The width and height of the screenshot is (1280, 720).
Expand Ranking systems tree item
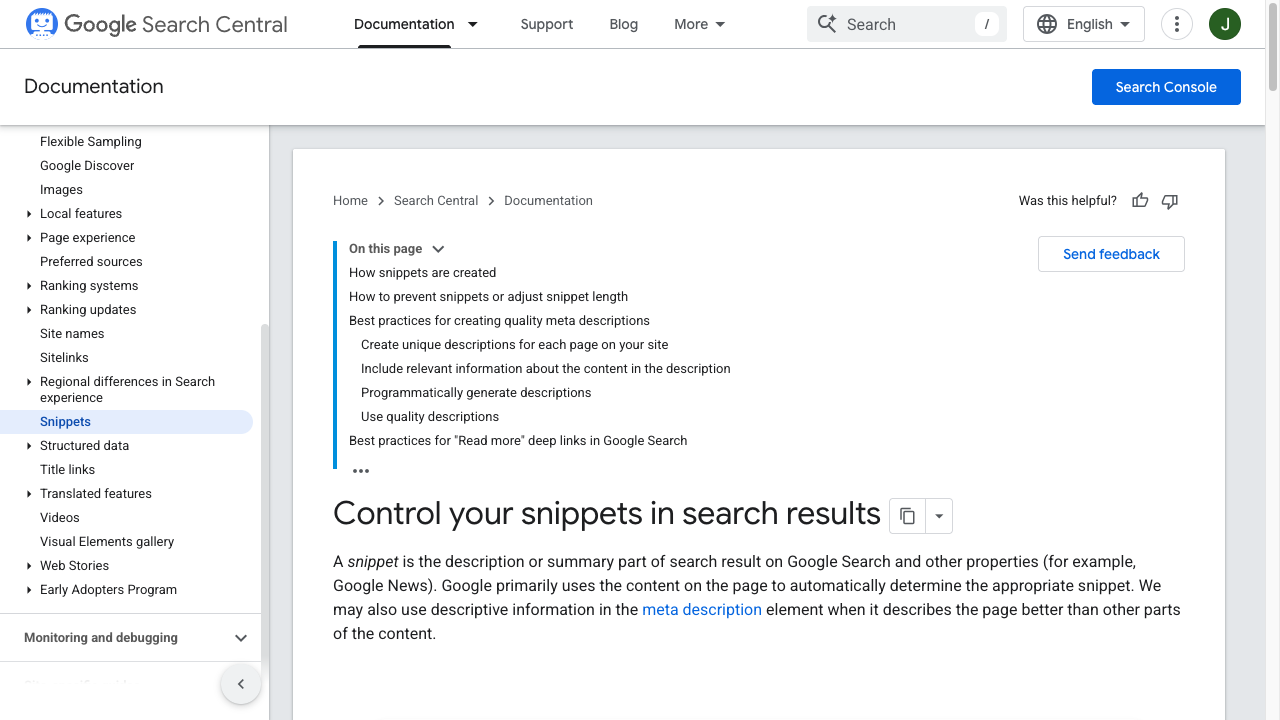(29, 286)
